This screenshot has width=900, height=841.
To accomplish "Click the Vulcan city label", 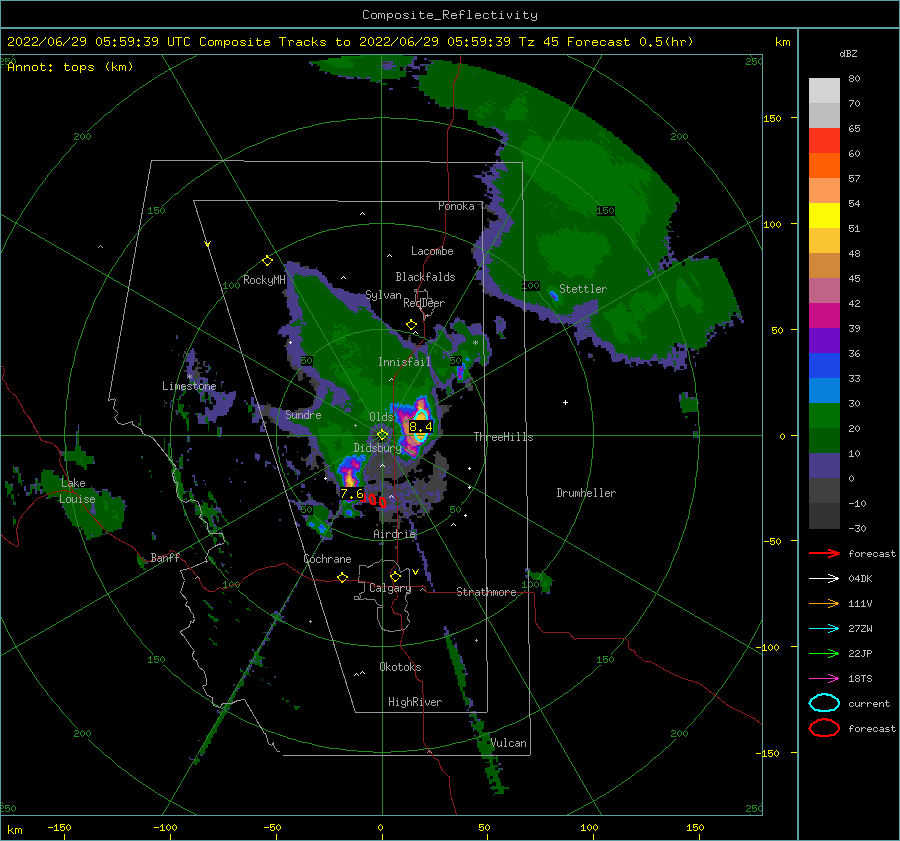I will 509,743.
